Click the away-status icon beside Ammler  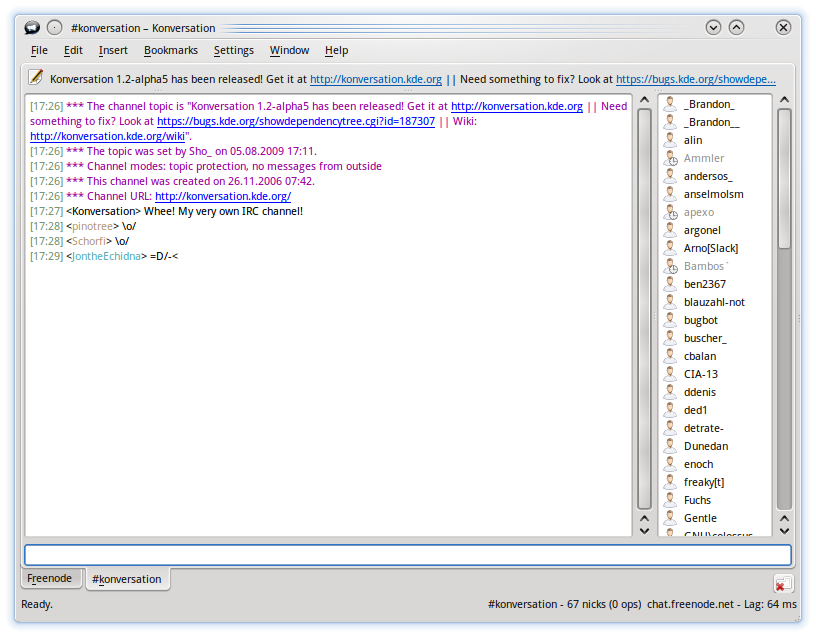(669, 158)
